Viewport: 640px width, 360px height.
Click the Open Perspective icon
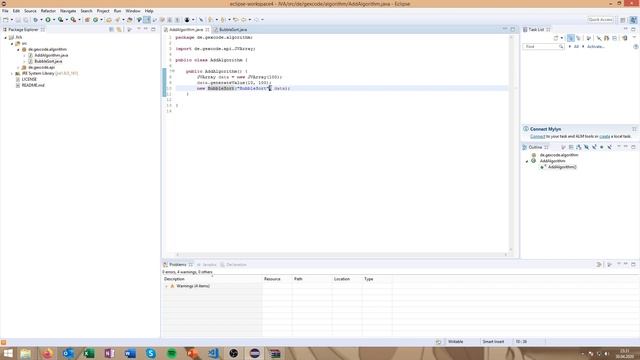[623, 20]
